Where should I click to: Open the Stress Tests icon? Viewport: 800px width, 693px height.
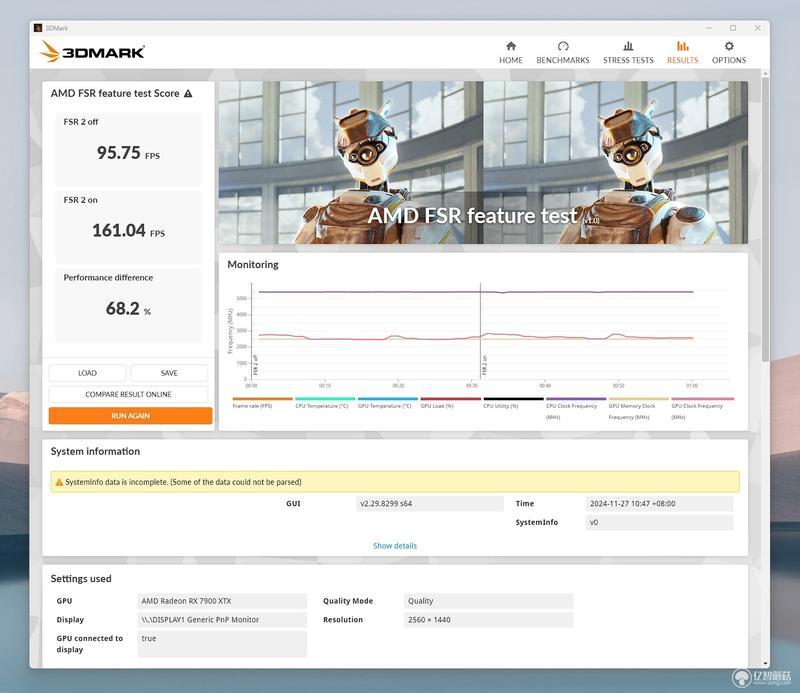click(628, 46)
